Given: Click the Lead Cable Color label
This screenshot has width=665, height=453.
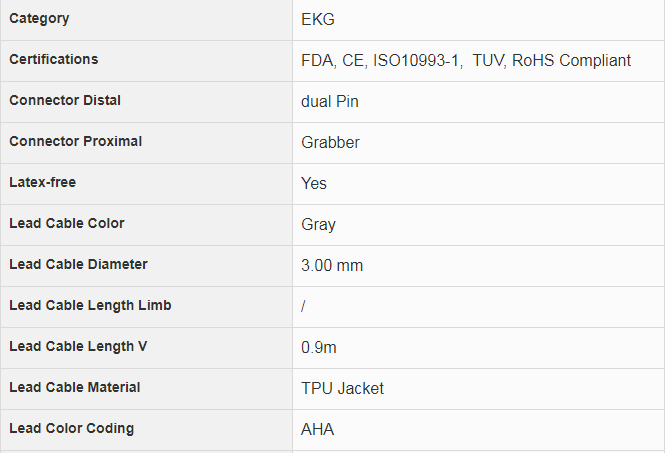Looking at the screenshot, I should tap(67, 224).
